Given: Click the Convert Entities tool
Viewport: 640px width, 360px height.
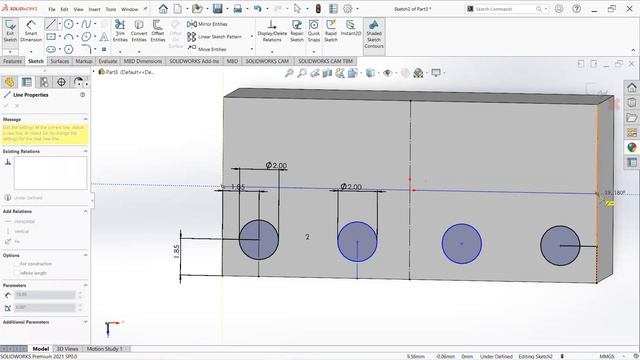Looking at the screenshot, I should (139, 31).
